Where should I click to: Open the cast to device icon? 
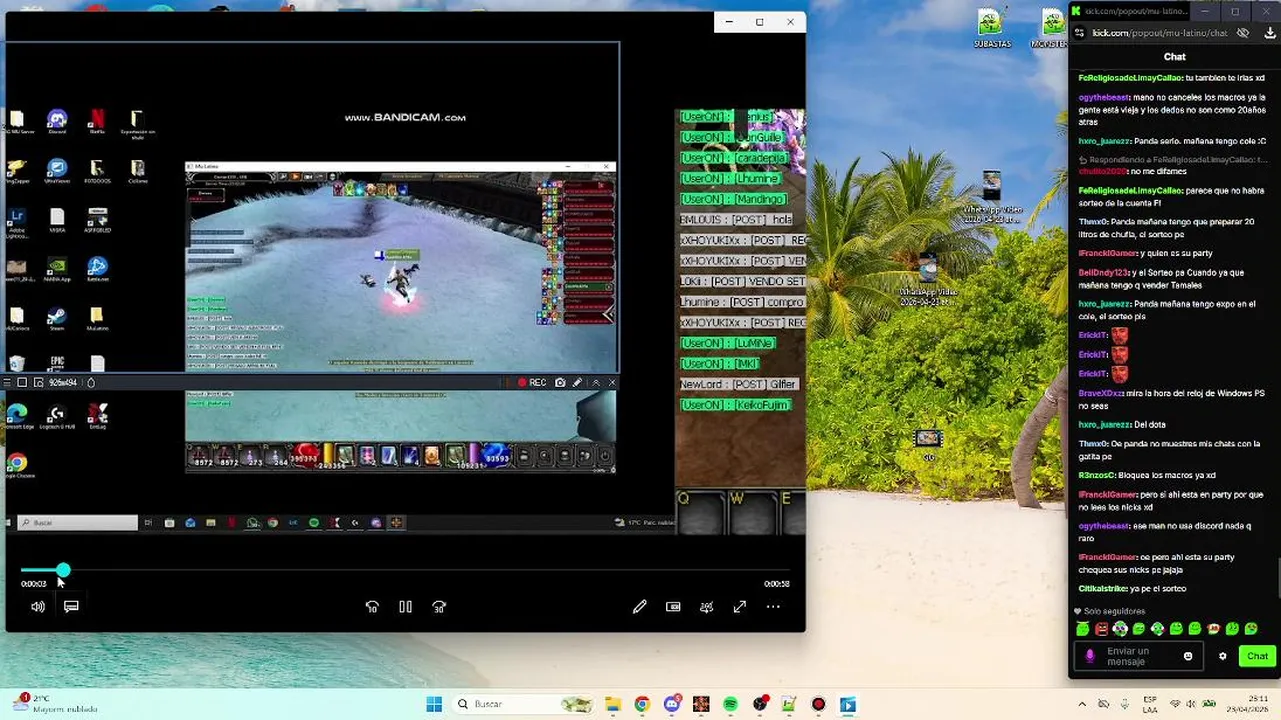pos(707,606)
